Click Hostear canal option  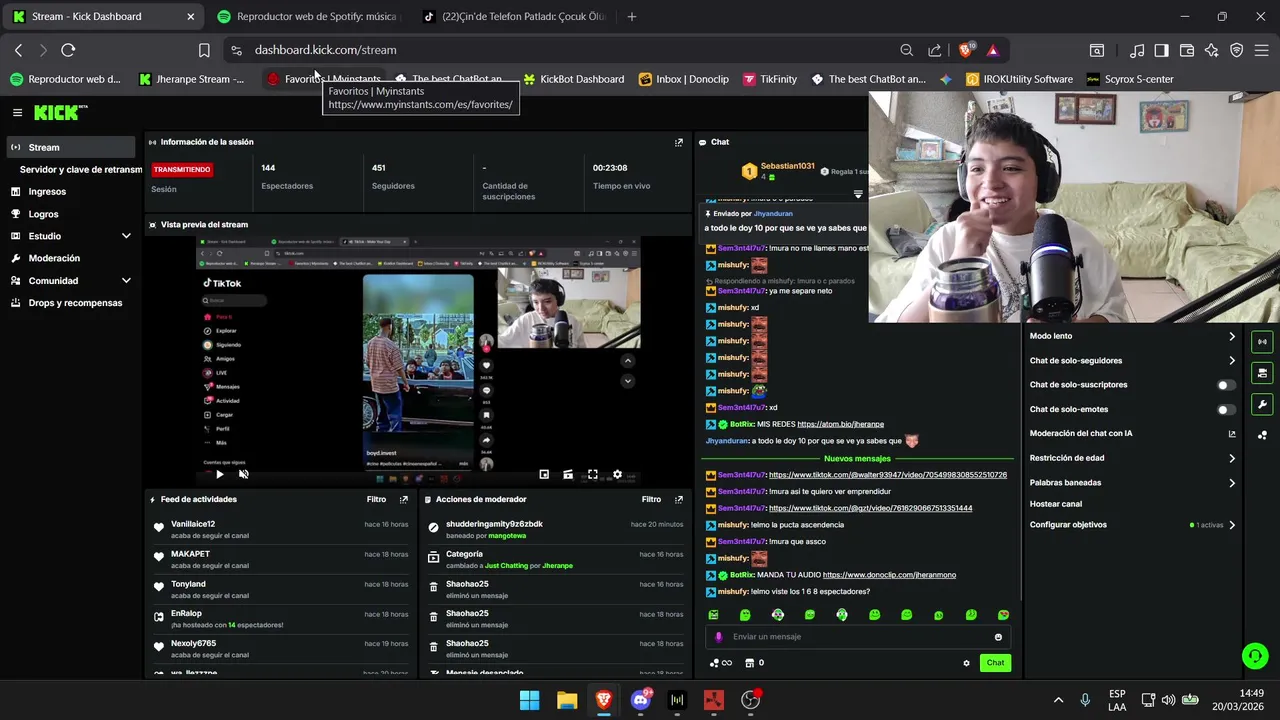pos(1056,504)
